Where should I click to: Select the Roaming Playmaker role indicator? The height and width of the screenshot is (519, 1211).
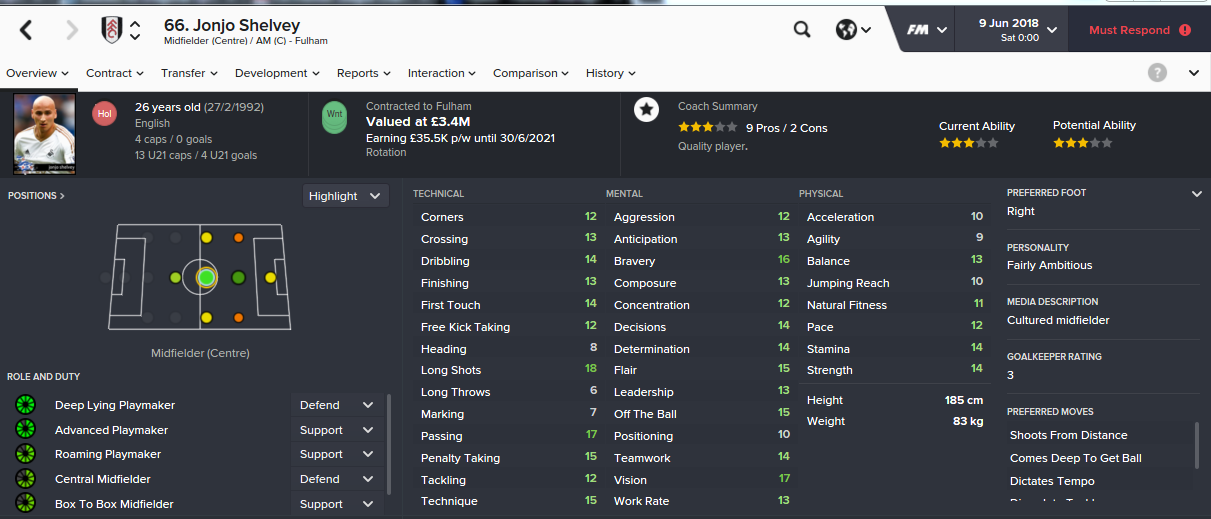pyautogui.click(x=25, y=454)
